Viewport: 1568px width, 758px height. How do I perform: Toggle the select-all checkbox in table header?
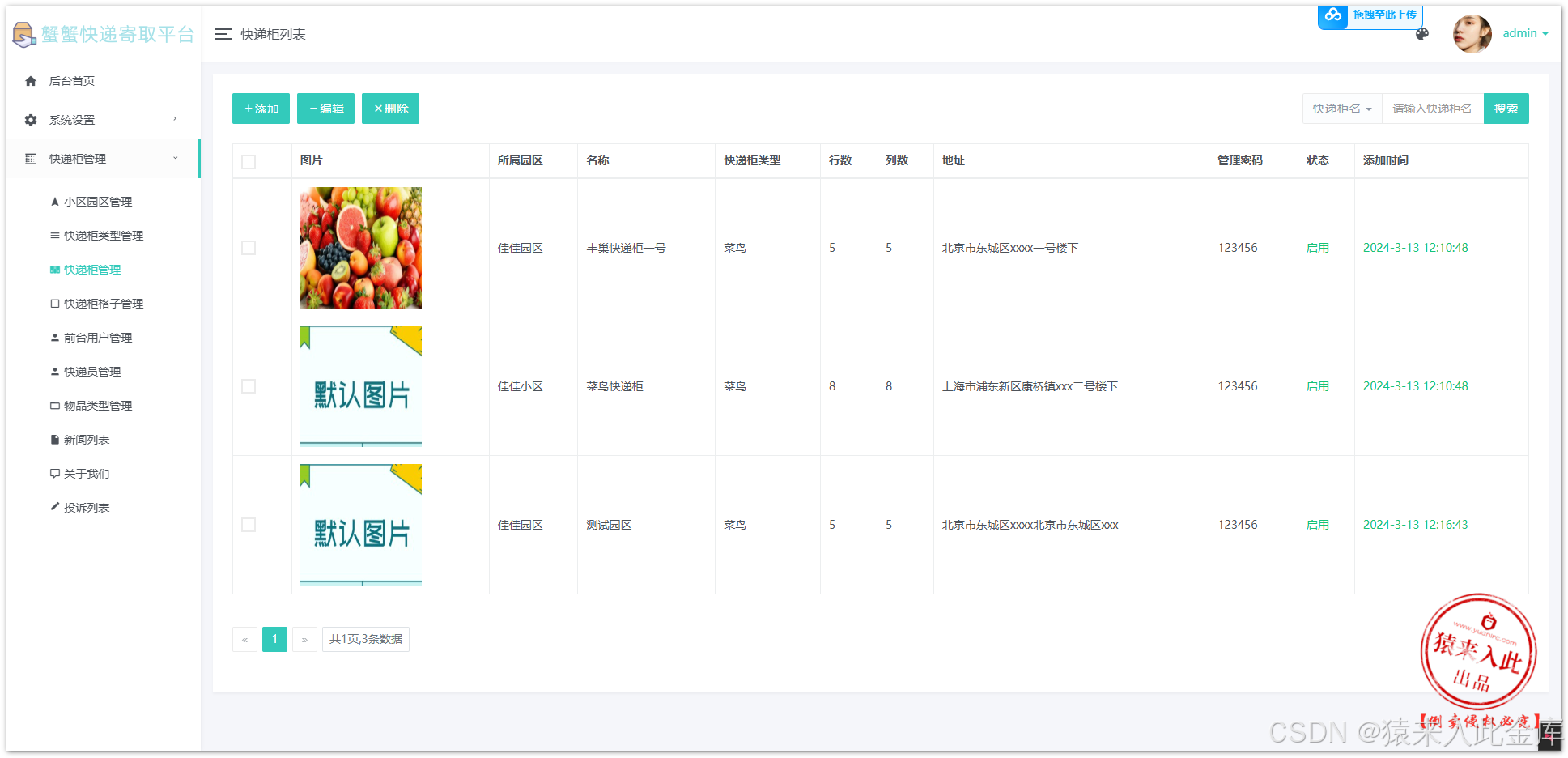coord(249,162)
